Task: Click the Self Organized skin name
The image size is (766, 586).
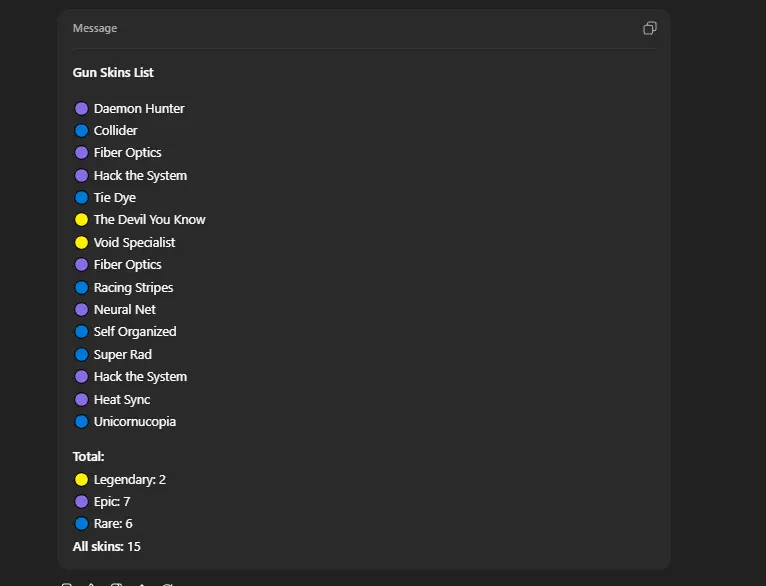Action: point(135,332)
